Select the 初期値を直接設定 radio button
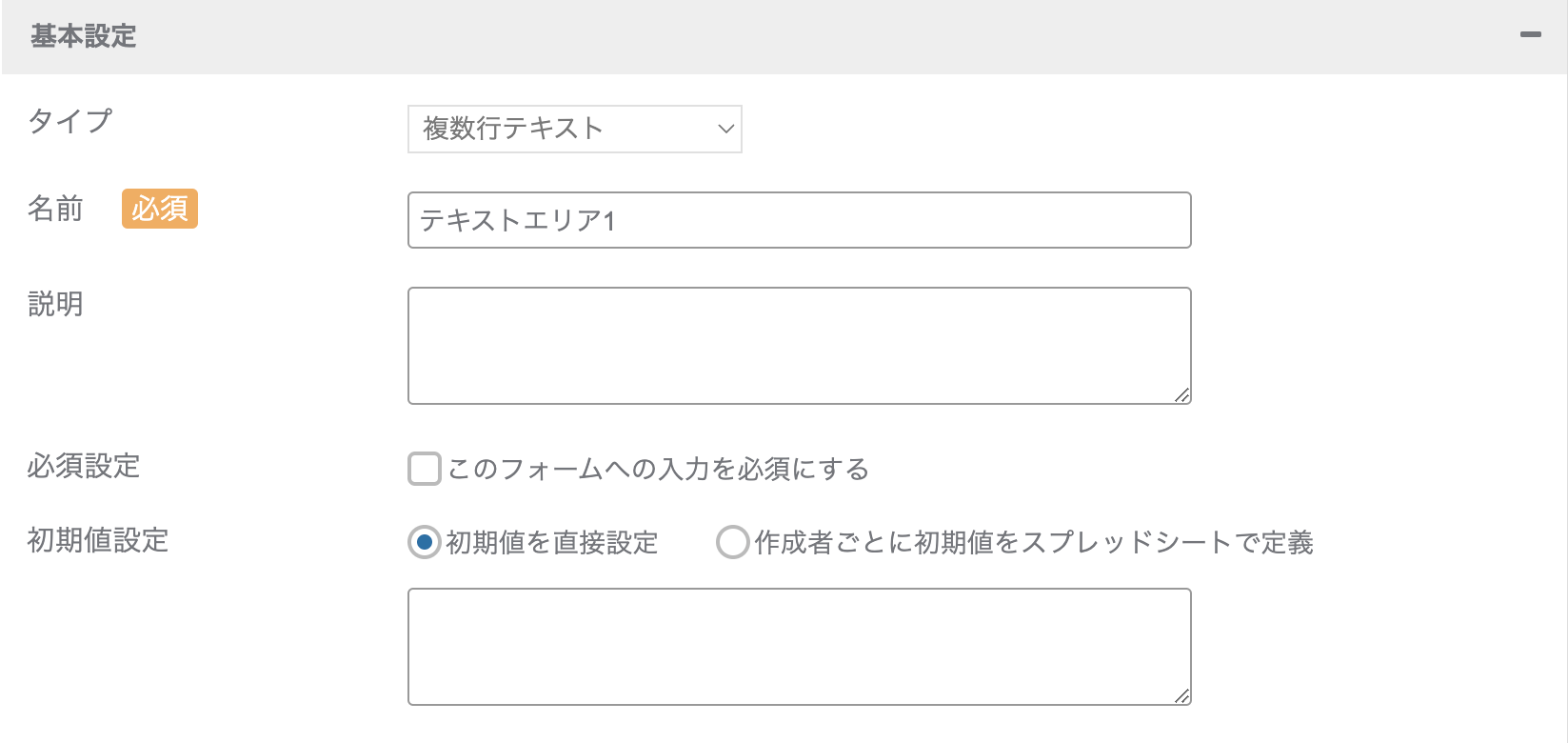Screen dimensions: 1568x743 pyautogui.click(x=424, y=542)
